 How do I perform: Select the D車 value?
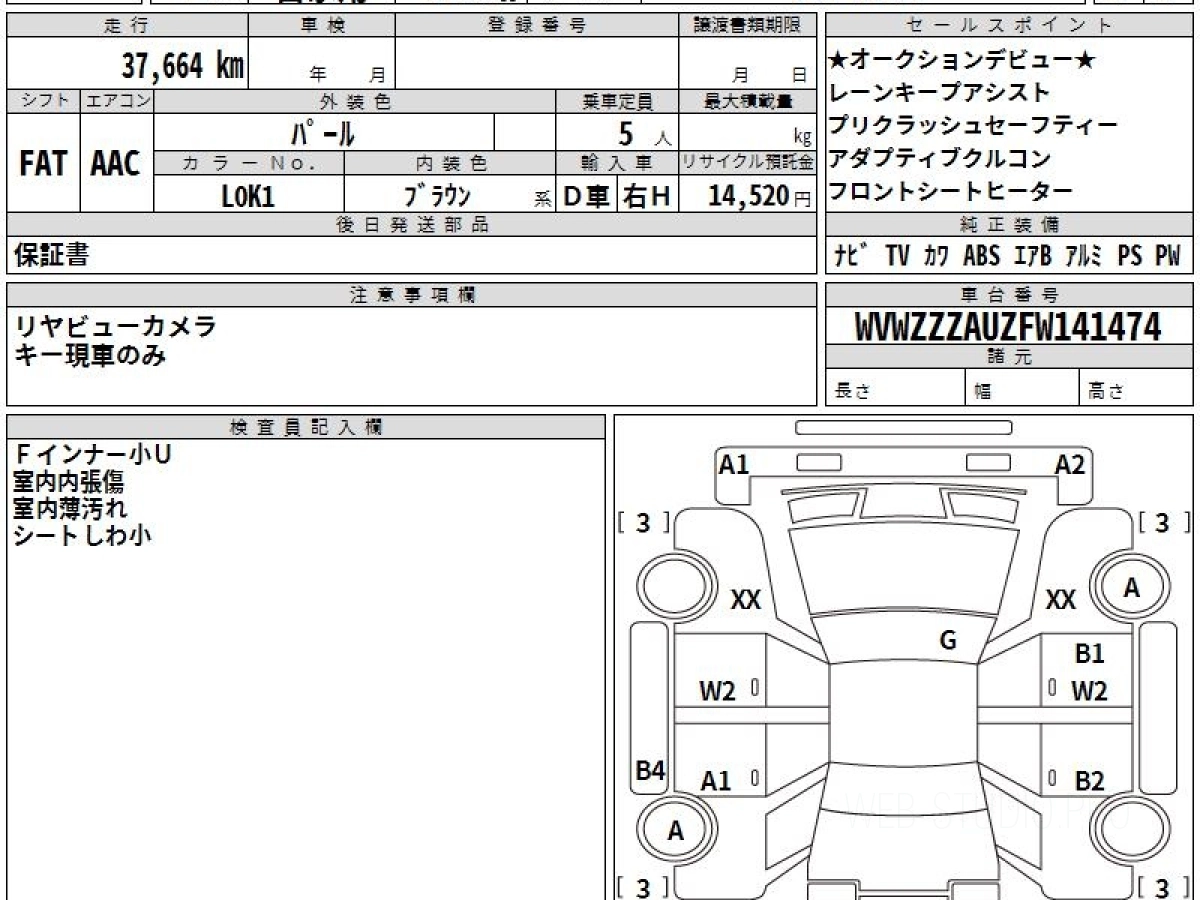587,196
